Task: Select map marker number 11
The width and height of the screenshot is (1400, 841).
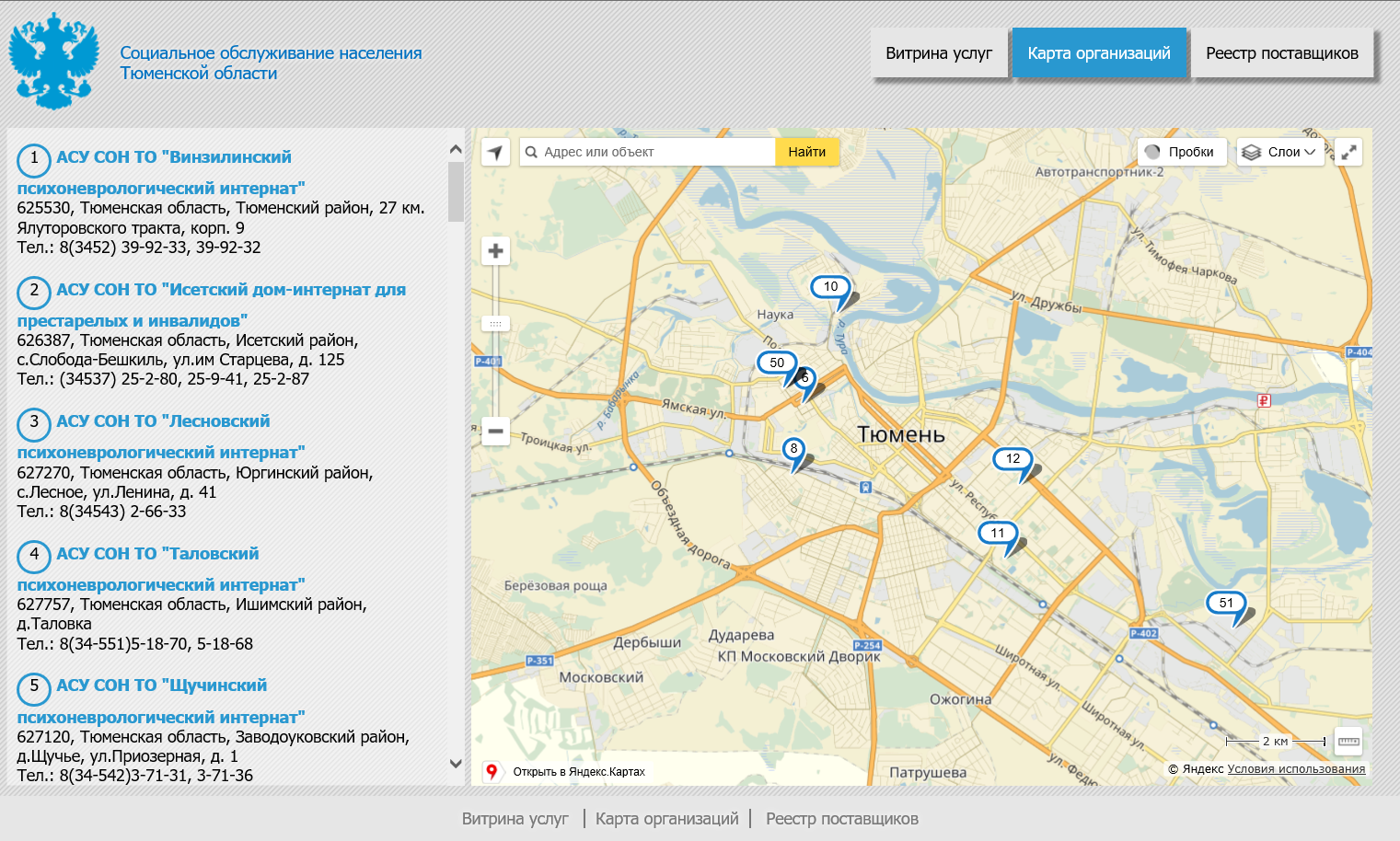Action: (998, 533)
